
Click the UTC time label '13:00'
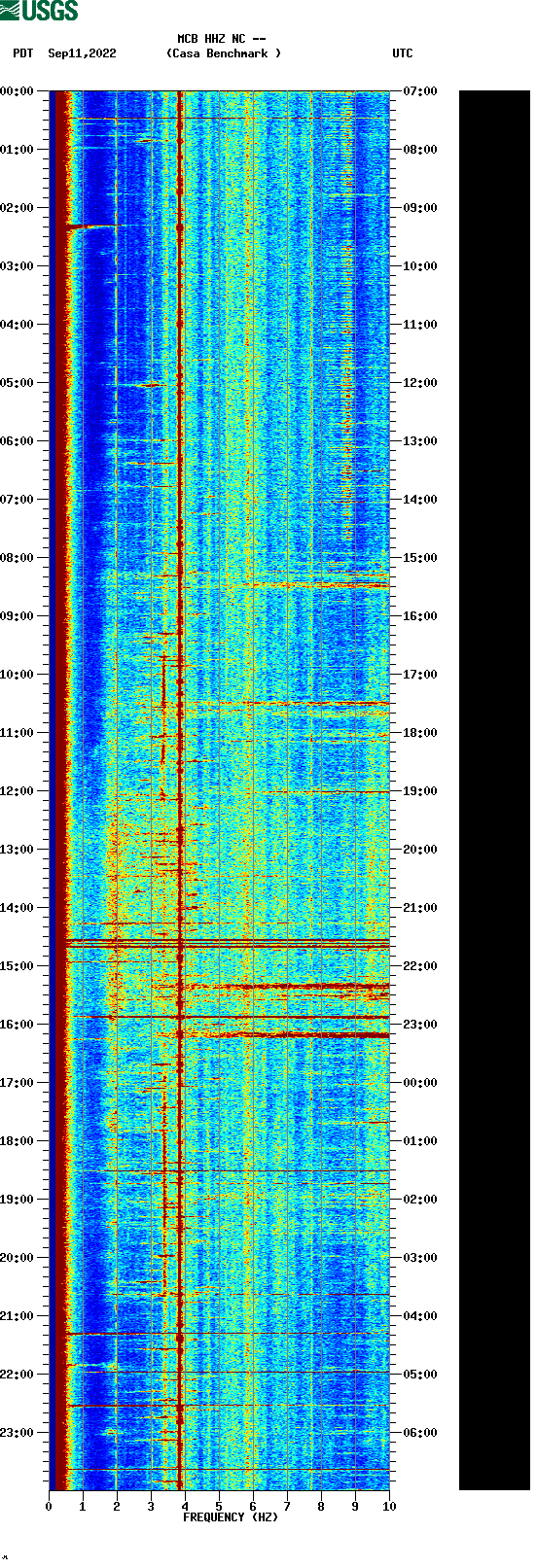(420, 441)
